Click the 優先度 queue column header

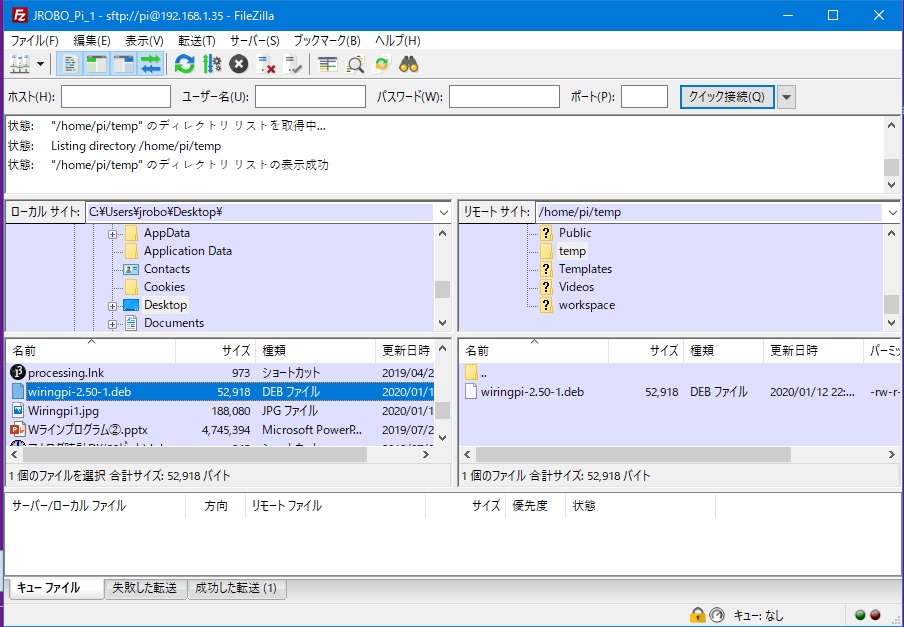[x=534, y=505]
